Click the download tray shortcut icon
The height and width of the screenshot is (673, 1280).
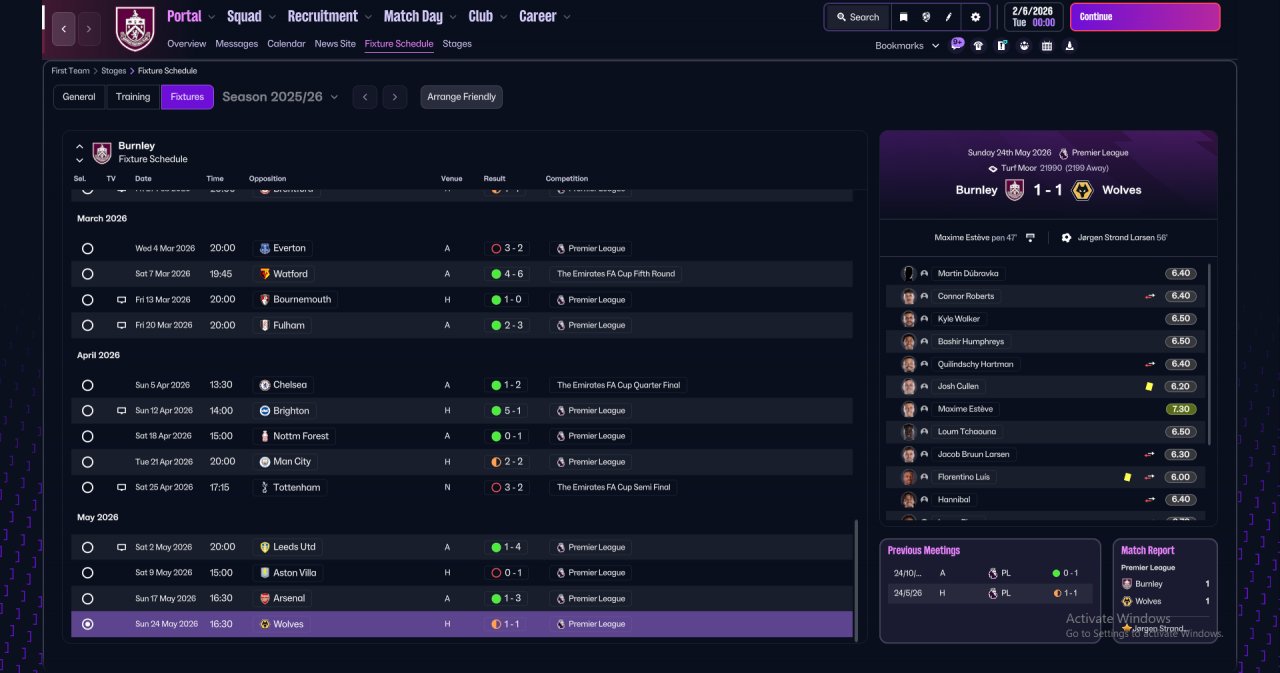tap(1070, 45)
